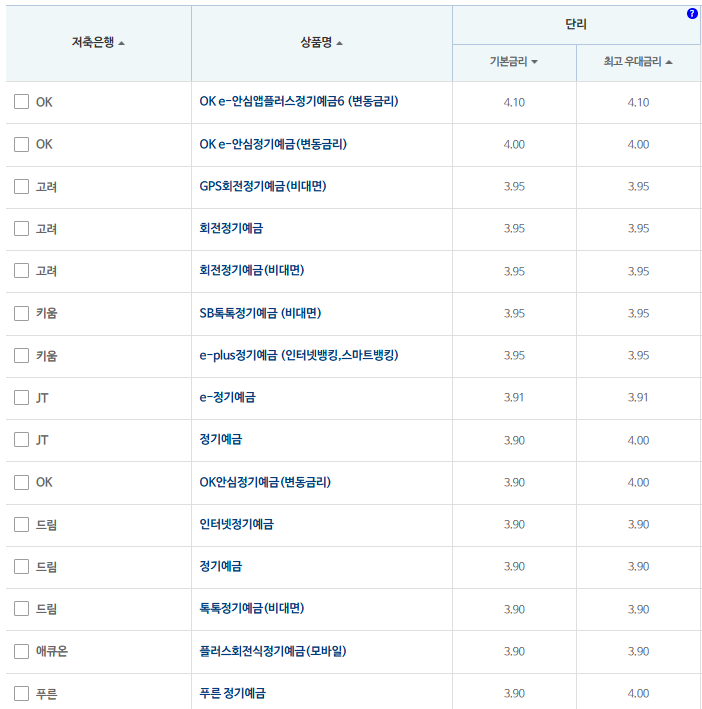Check the box for OK e-안심정기예금 row
This screenshot has height=709, width=702.
21,144
